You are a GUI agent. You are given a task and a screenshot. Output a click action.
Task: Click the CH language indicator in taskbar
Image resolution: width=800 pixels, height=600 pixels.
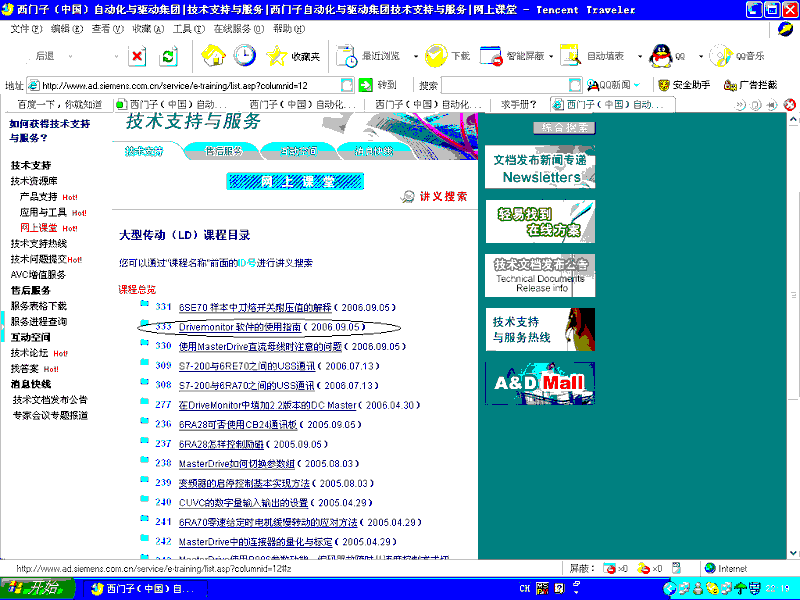(524, 588)
